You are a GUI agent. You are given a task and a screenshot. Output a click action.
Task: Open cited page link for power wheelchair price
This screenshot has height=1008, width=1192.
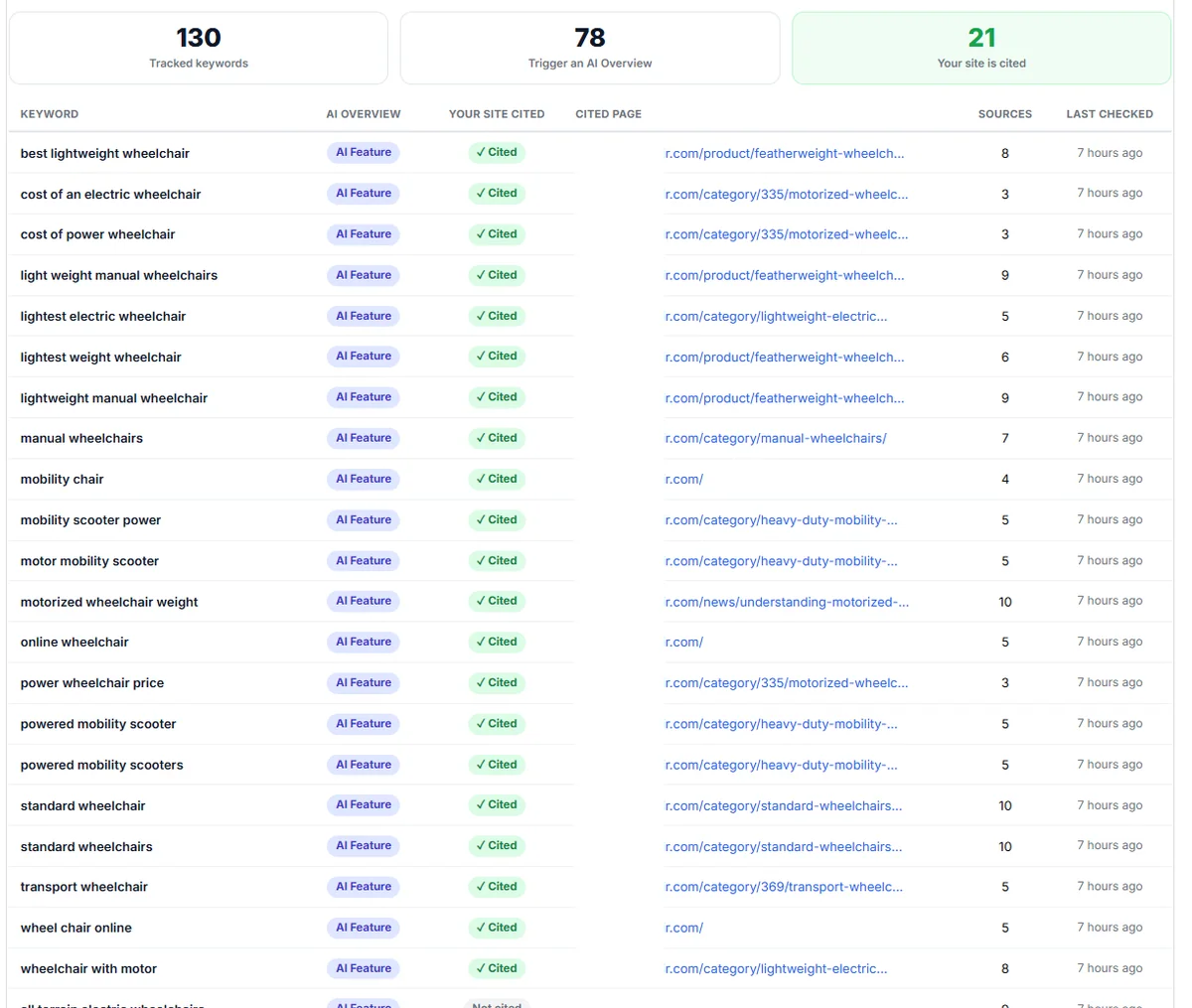pyautogui.click(x=786, y=682)
